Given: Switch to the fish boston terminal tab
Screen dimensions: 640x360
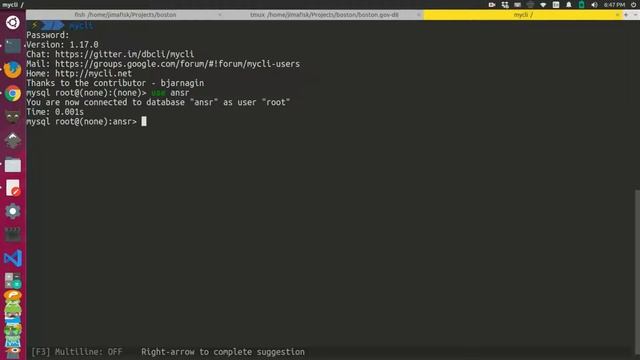Looking at the screenshot, I should (x=125, y=15).
